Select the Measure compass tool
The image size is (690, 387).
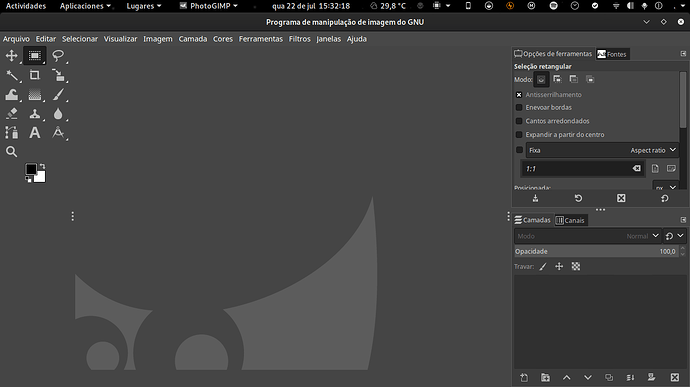click(58, 133)
